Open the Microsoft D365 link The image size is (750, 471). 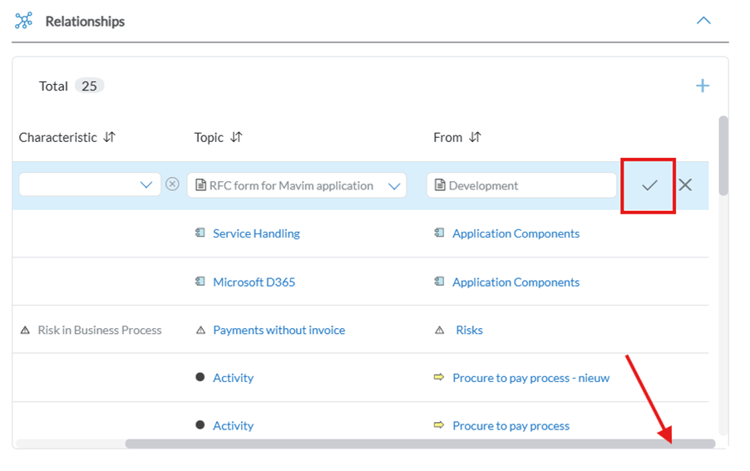pyautogui.click(x=254, y=282)
